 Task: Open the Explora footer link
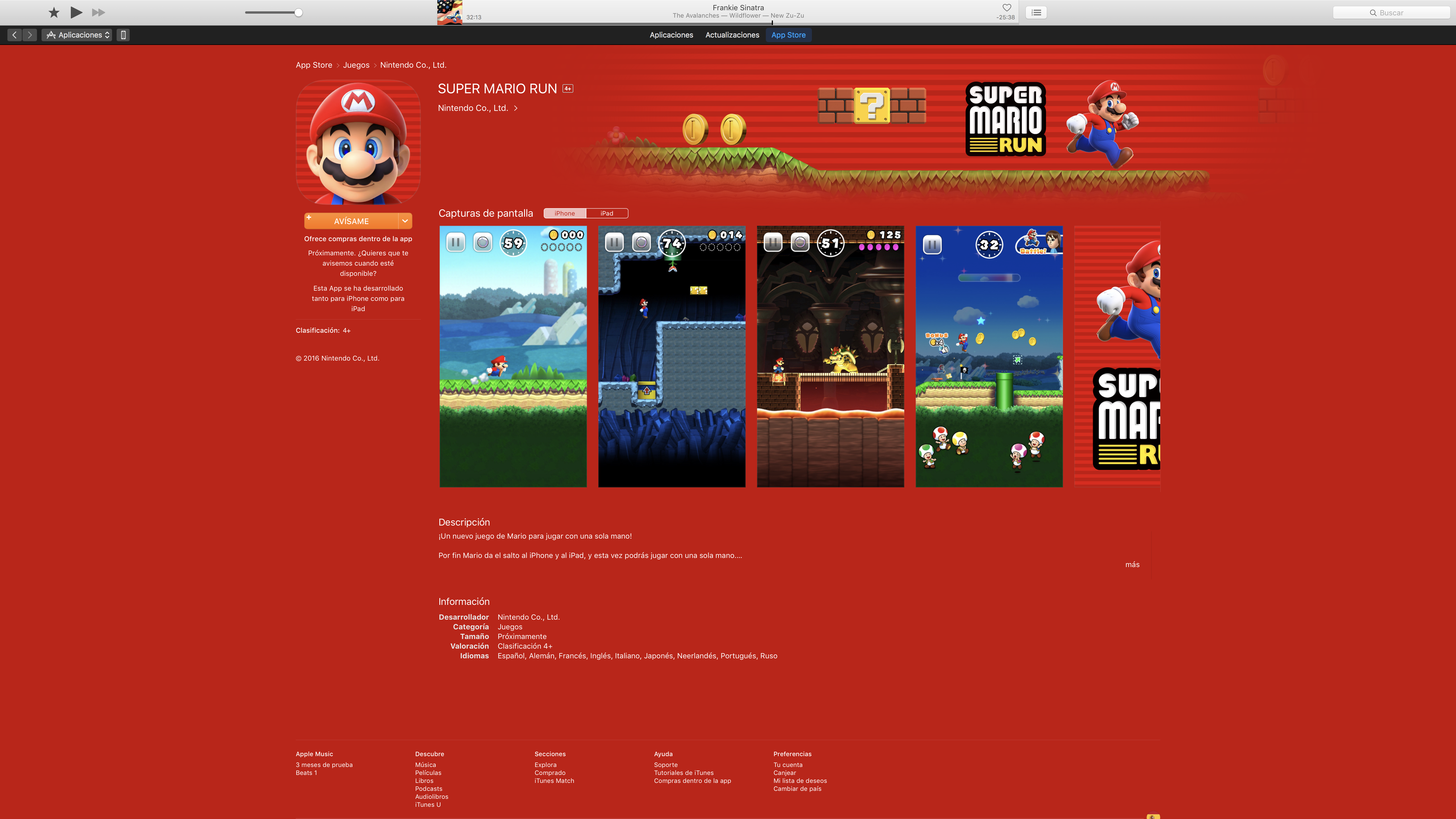[x=545, y=765]
